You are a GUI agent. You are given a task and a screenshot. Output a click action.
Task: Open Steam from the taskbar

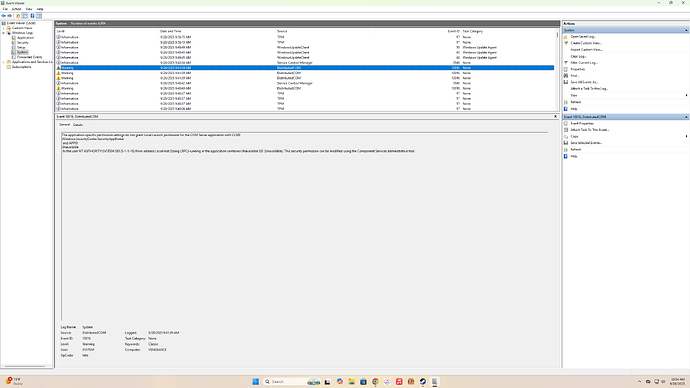point(422,381)
